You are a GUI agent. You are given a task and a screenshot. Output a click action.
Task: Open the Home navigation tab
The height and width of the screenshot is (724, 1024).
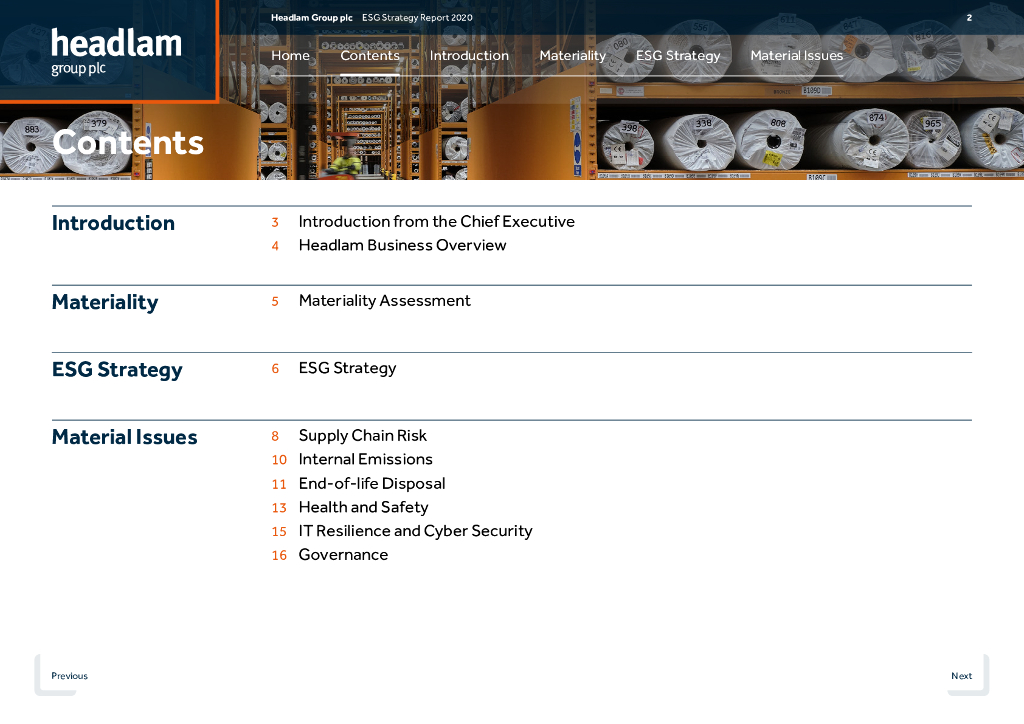click(x=290, y=56)
